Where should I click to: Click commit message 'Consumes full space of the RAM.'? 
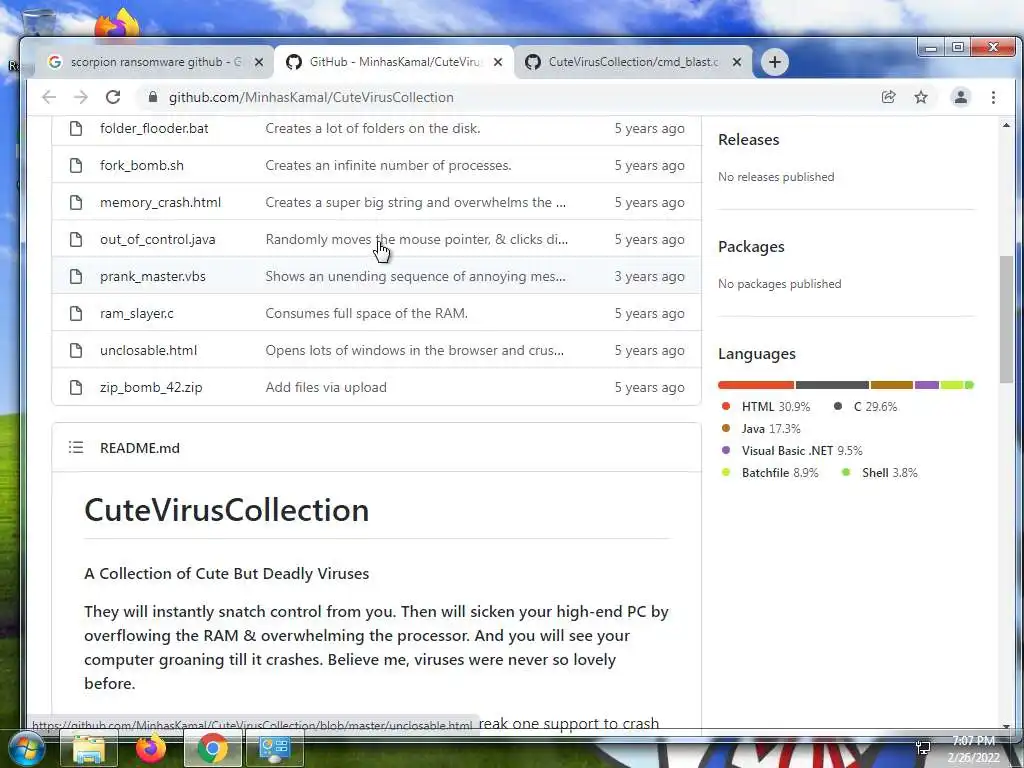366,313
